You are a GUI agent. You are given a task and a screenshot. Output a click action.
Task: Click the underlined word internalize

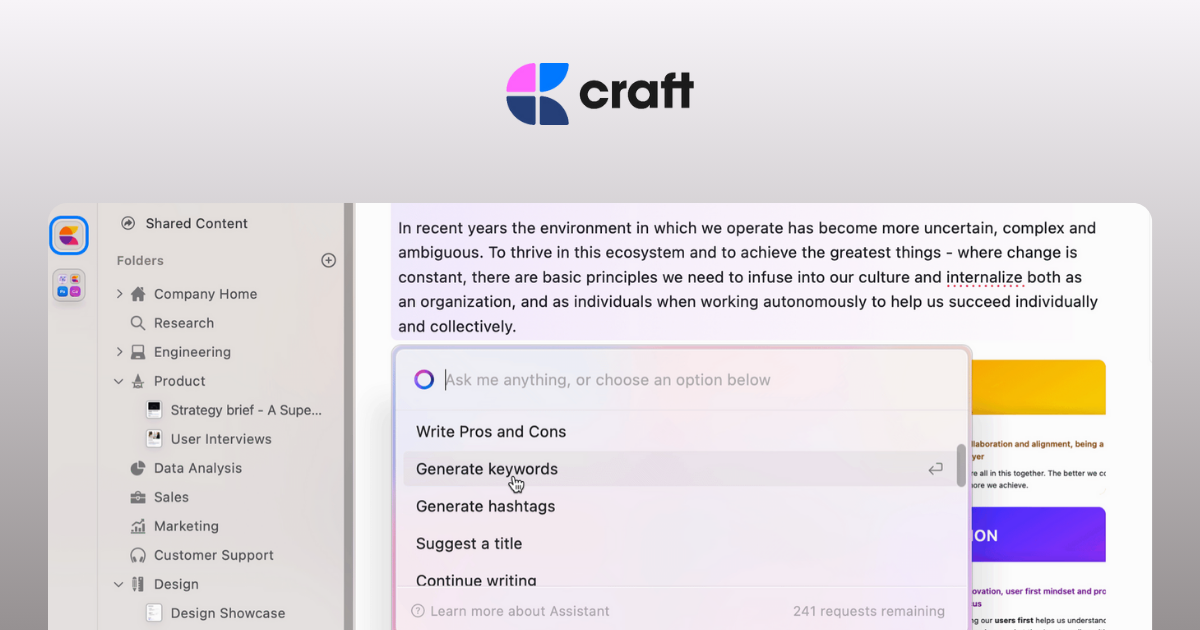[x=984, y=277]
